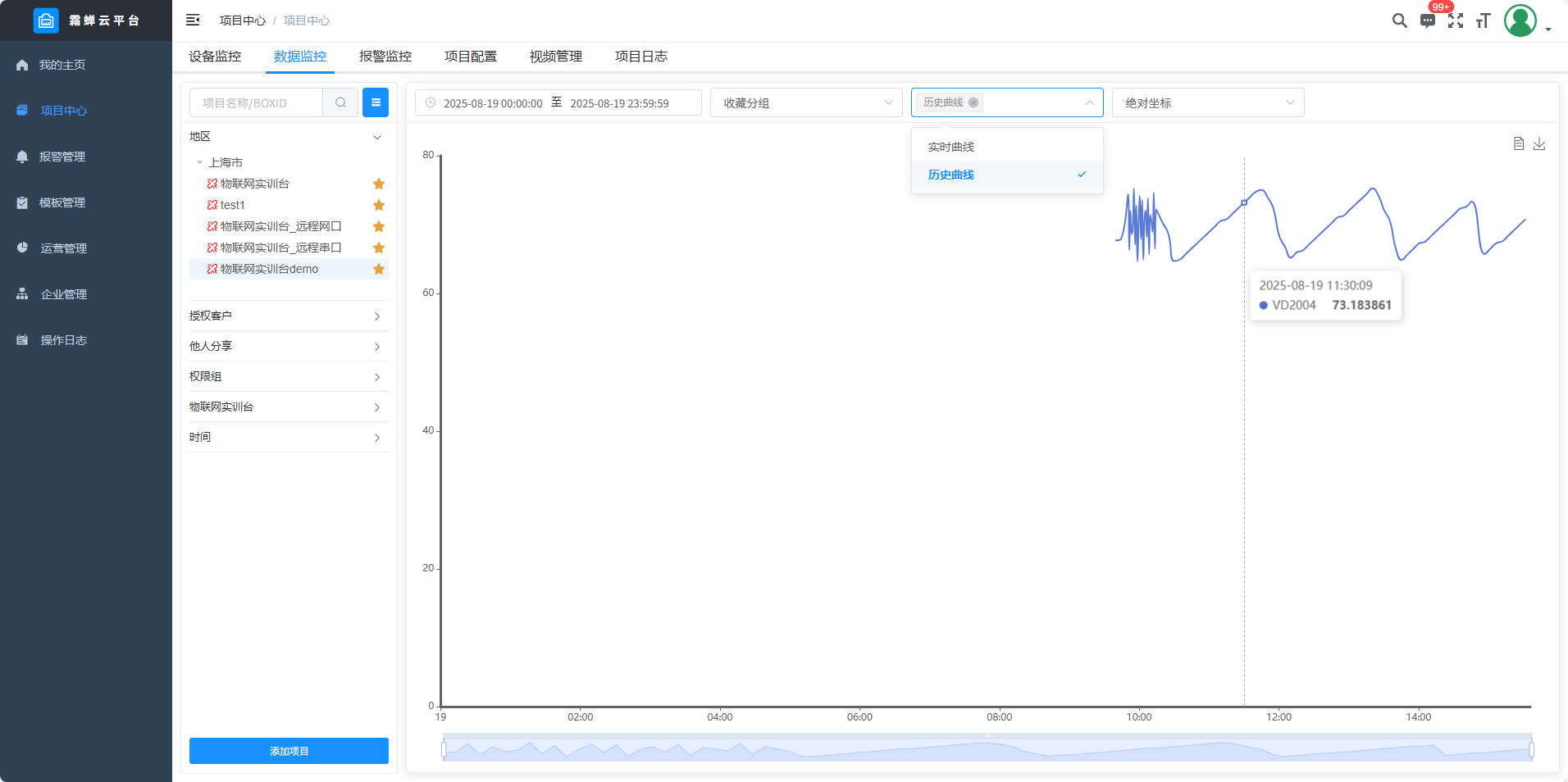Click the project search button

click(340, 102)
